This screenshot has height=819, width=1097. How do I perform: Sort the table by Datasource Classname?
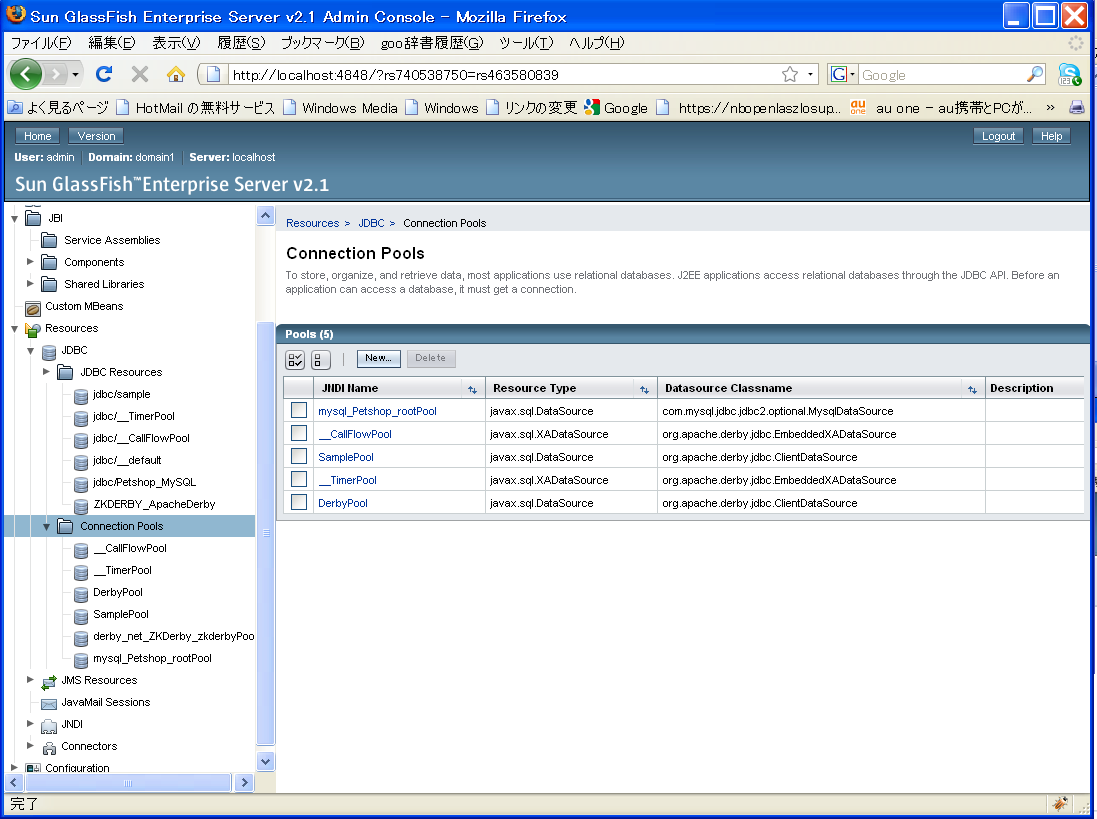(x=972, y=390)
